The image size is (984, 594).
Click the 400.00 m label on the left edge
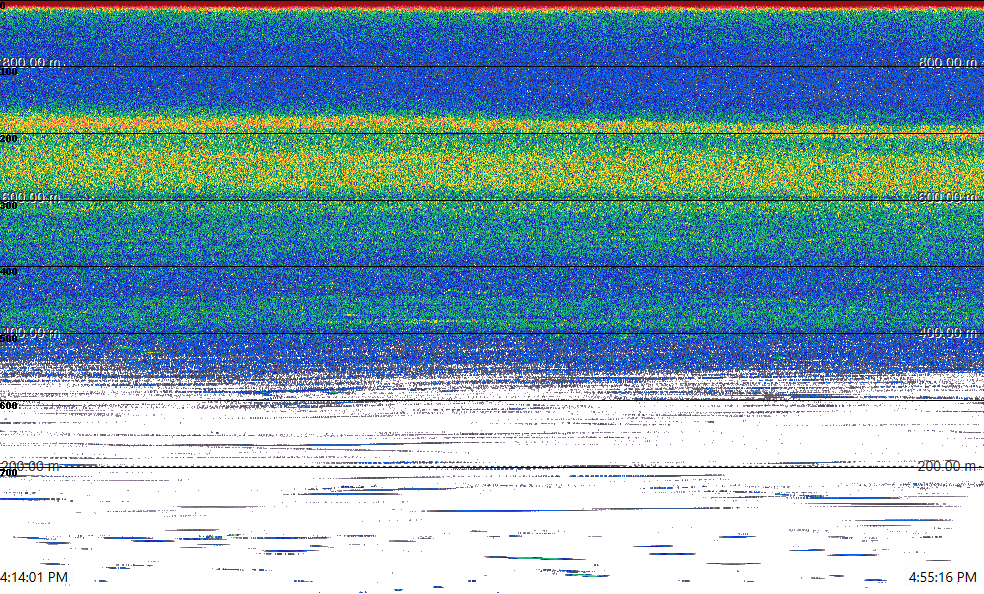30,332
